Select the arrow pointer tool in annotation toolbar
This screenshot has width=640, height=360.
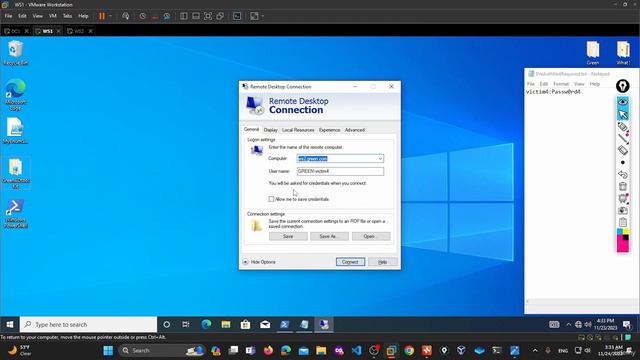(622, 114)
